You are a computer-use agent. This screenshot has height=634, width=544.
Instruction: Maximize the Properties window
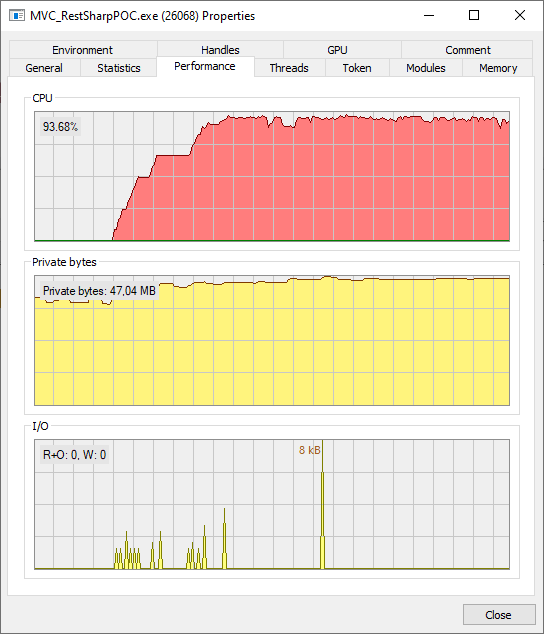pyautogui.click(x=474, y=16)
